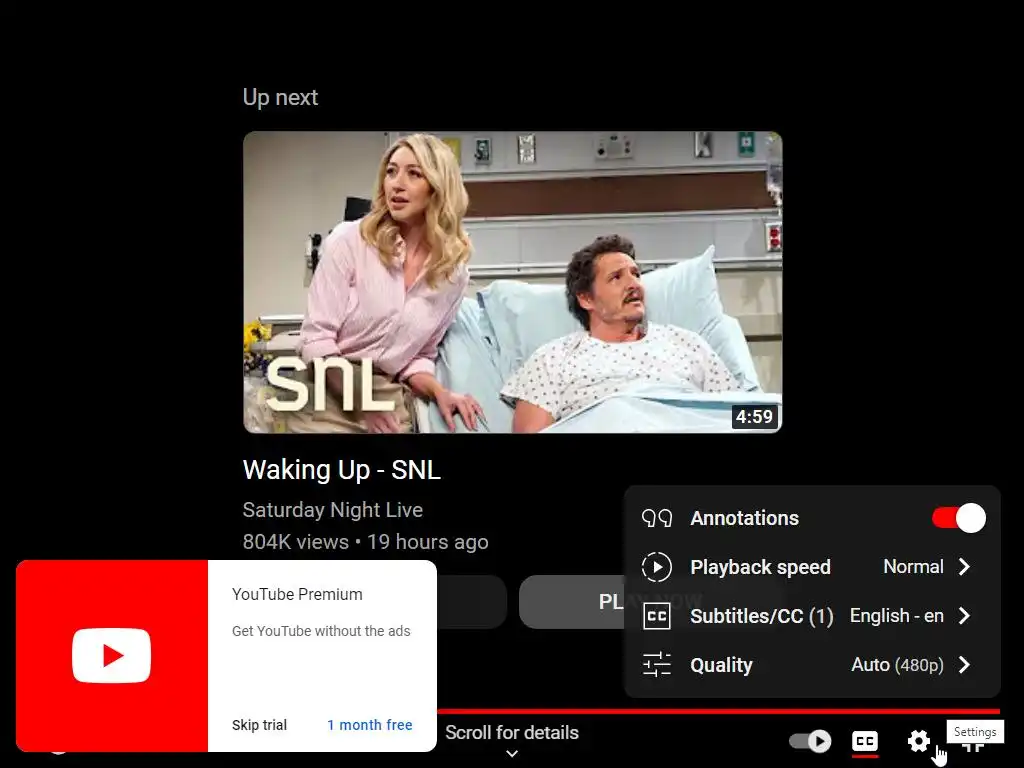Click the 4:59 duration badge
Image resolution: width=1024 pixels, height=768 pixels.
754,417
